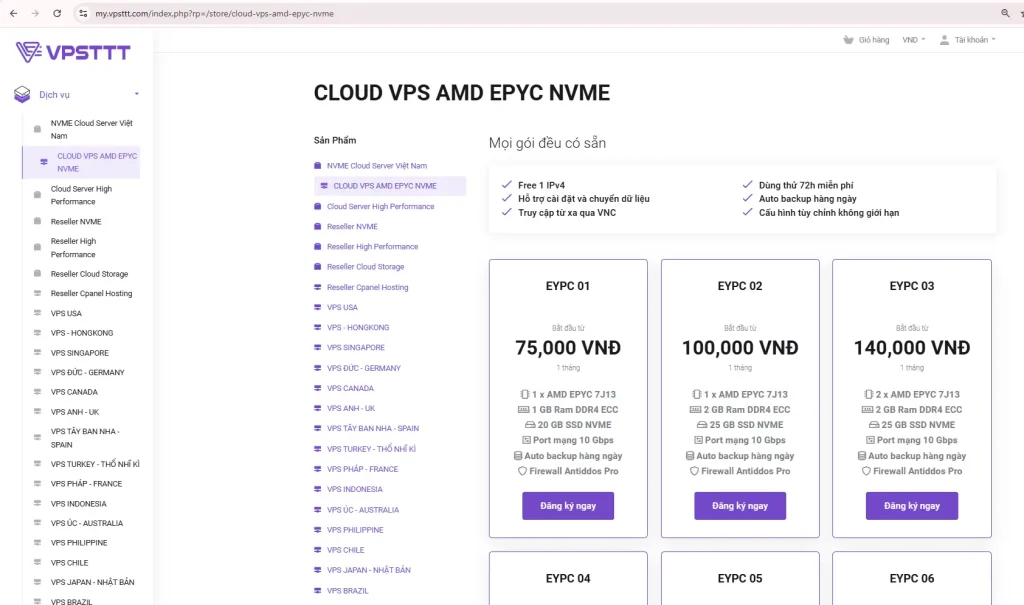This screenshot has height=605, width=1024.
Task: Click the Dịch vụ layered-box icon
Action: [22, 95]
